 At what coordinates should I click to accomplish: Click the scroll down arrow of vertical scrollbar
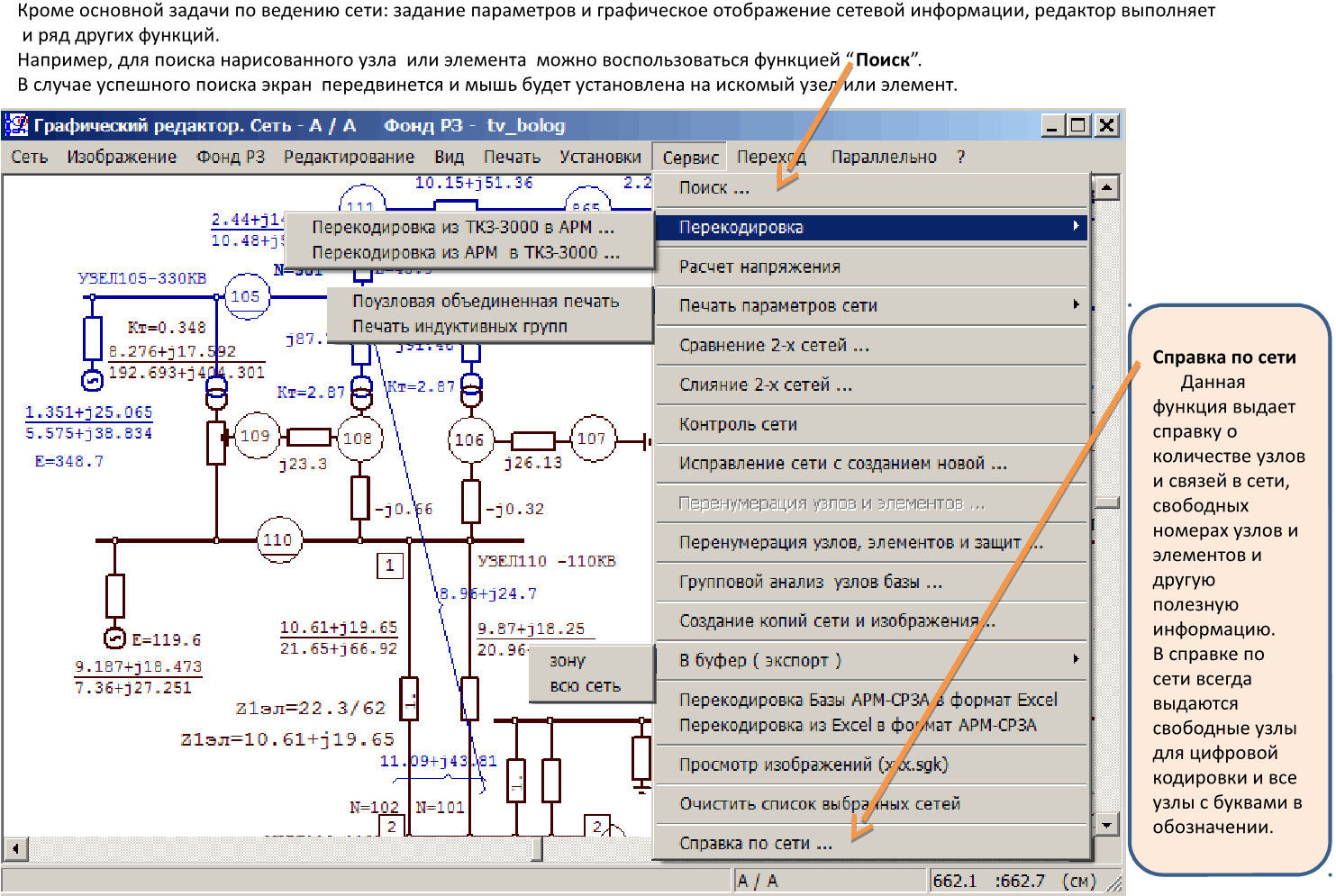pyautogui.click(x=1106, y=823)
